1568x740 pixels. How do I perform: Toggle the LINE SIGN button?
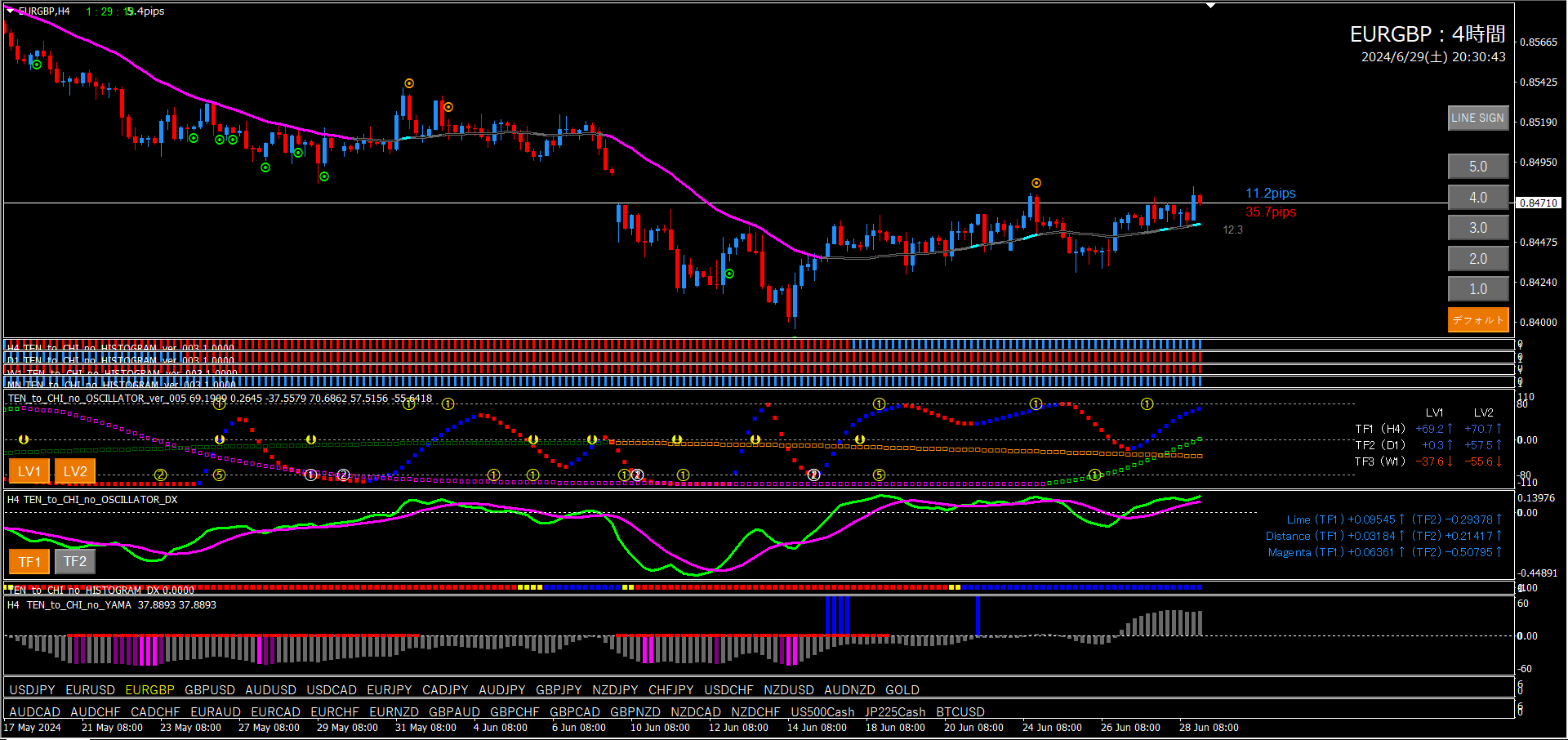pyautogui.click(x=1478, y=118)
